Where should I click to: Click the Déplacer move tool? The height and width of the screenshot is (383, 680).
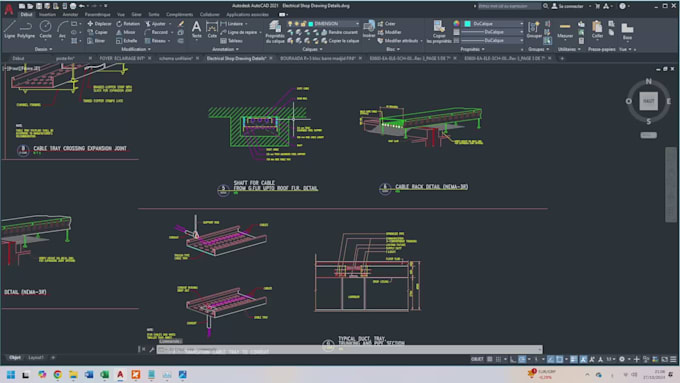(99, 24)
